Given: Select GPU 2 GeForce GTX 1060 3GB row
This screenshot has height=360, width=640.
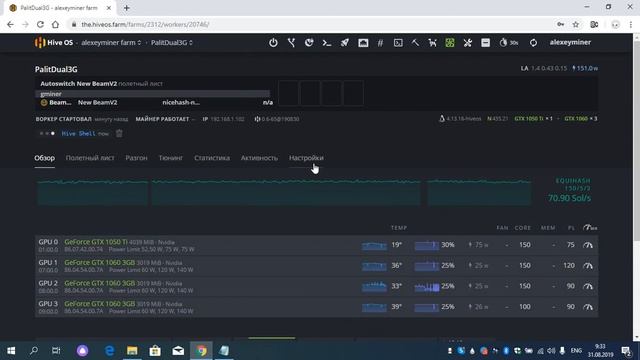Looking at the screenshot, I should pos(316,286).
